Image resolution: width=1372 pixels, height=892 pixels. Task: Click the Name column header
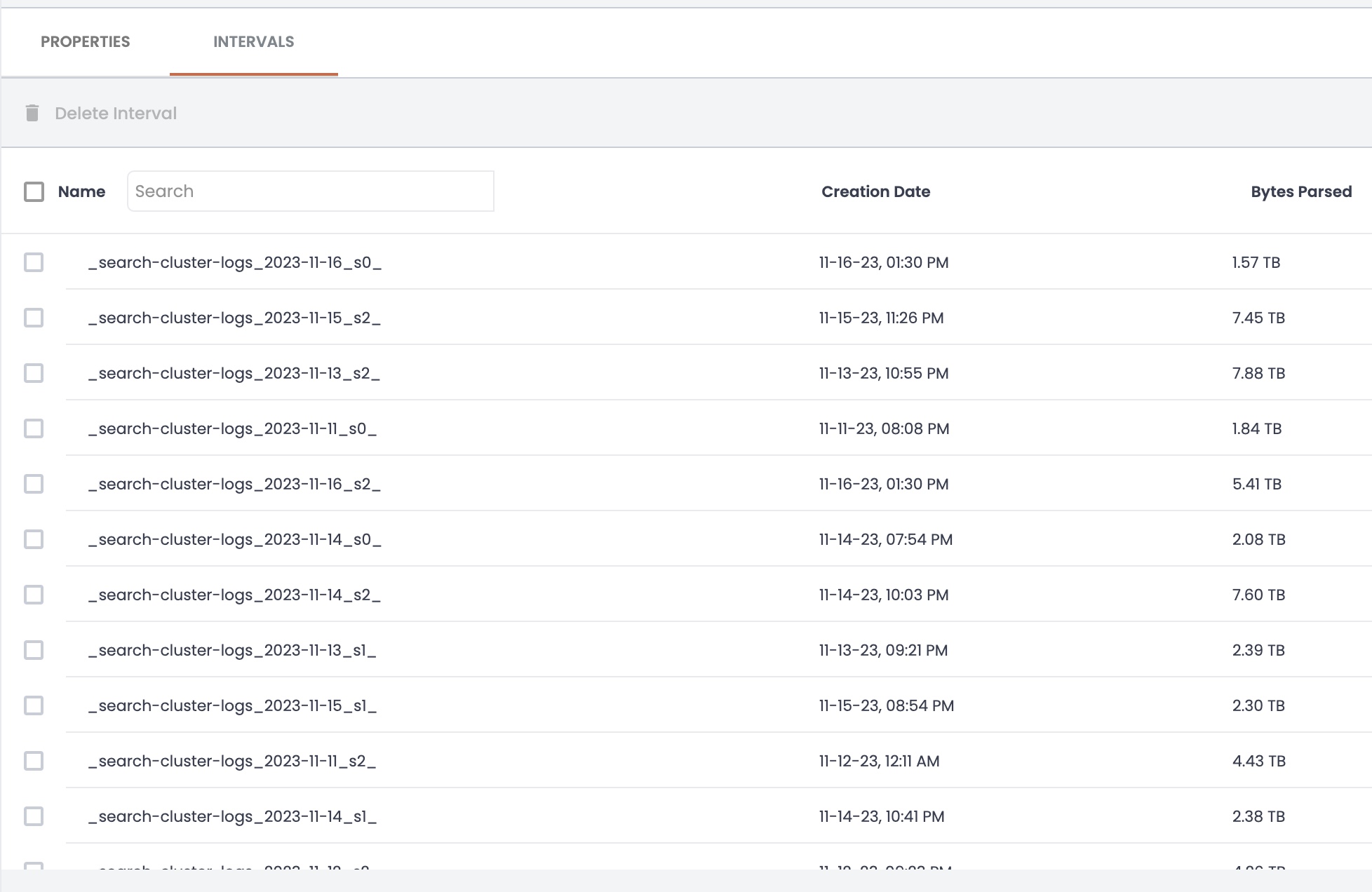81,191
